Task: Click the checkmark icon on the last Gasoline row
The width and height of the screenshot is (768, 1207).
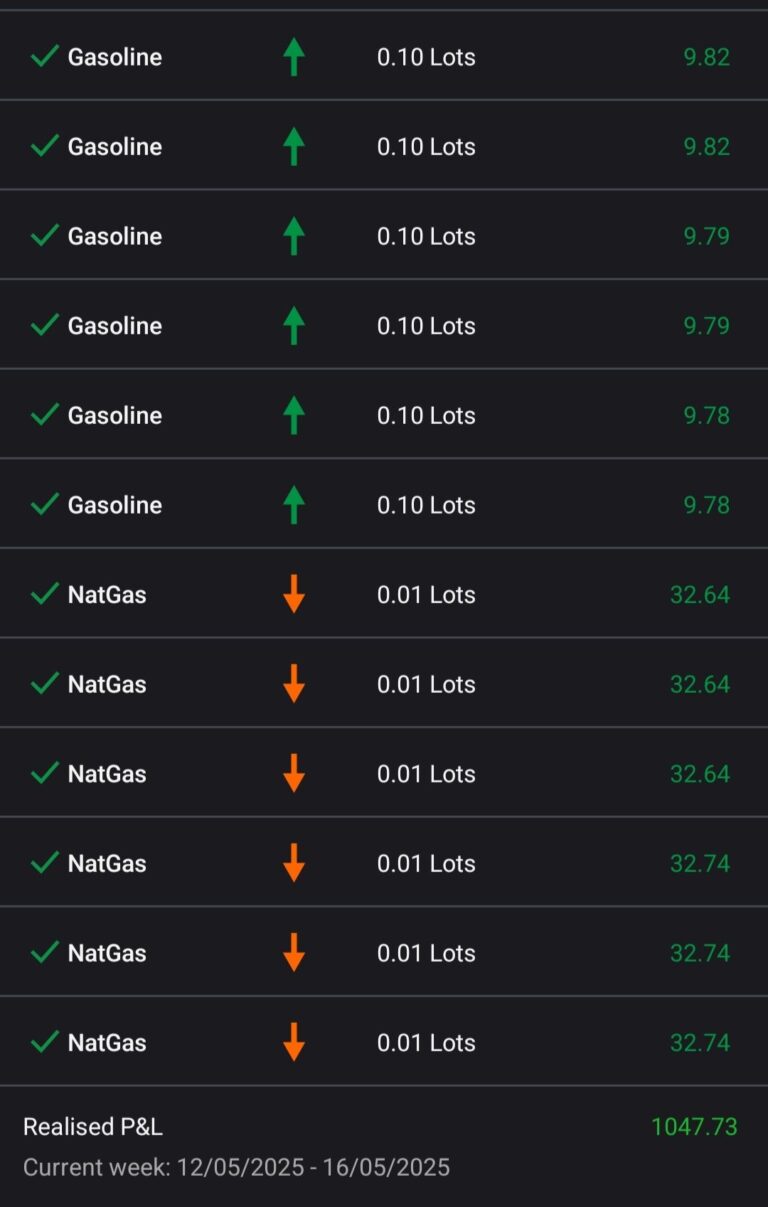Action: coord(44,504)
